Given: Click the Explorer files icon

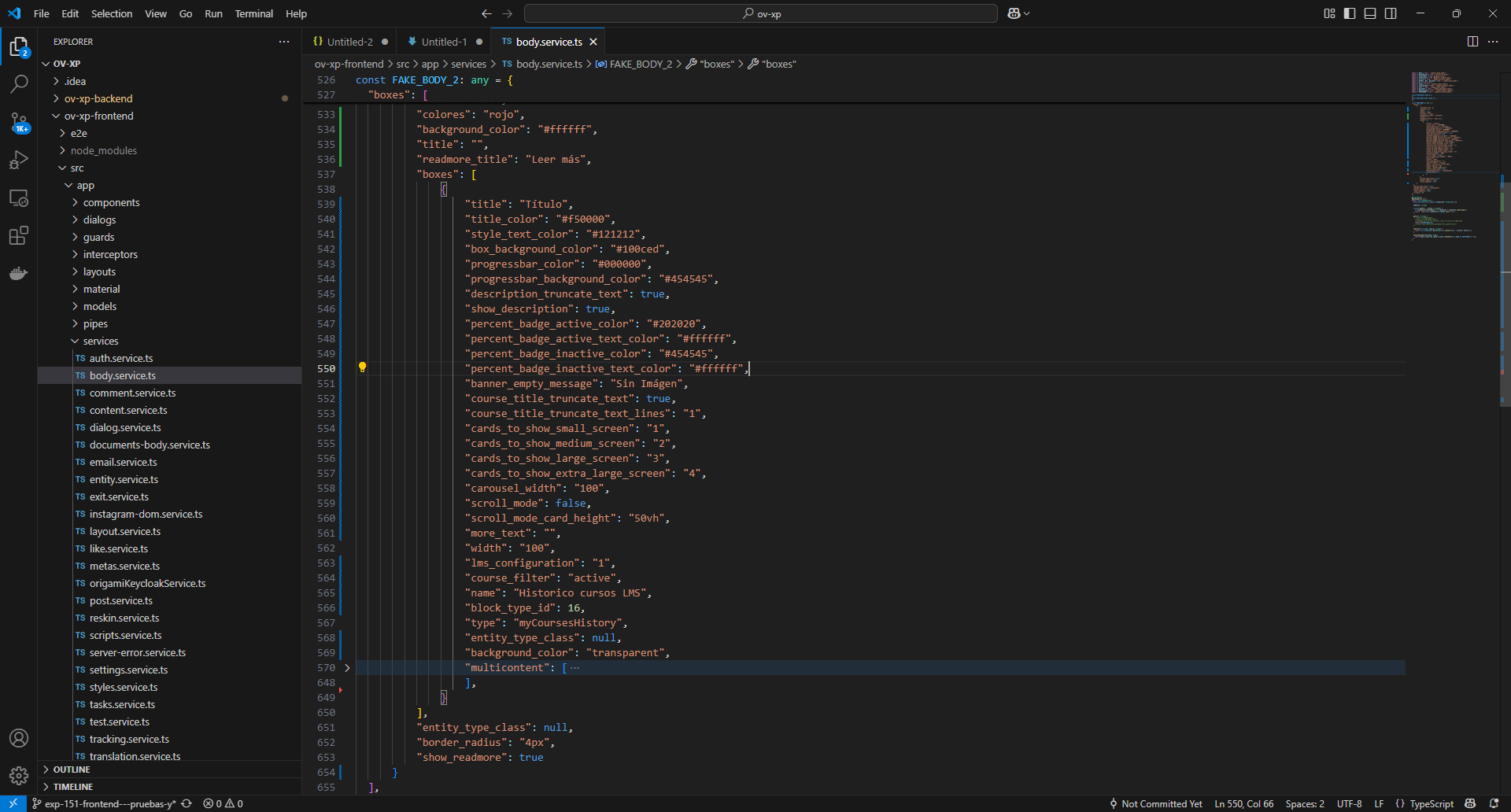Looking at the screenshot, I should (x=19, y=46).
